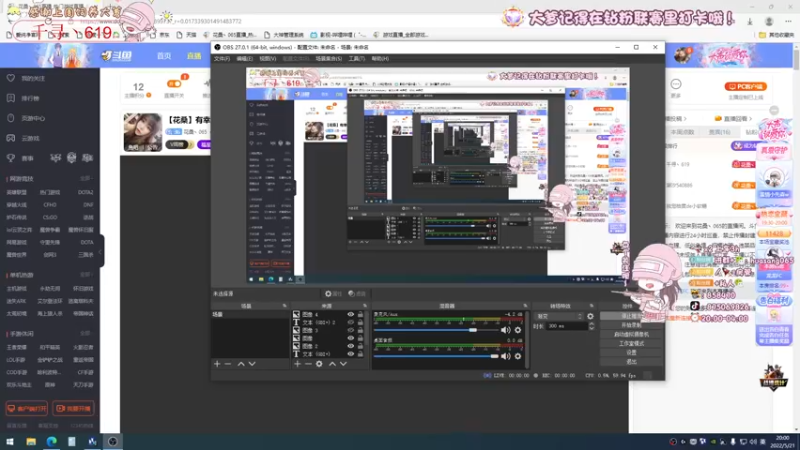Open the transition type dropdown showing 渐变
Screen dimensions: 800x450
(x=559, y=316)
